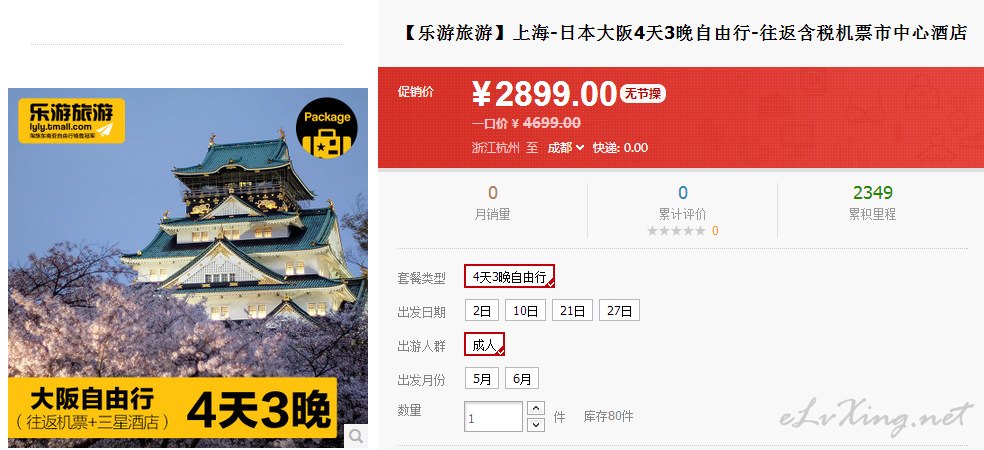Click into the quantity input field
This screenshot has height=450, width=984.
click(x=493, y=417)
